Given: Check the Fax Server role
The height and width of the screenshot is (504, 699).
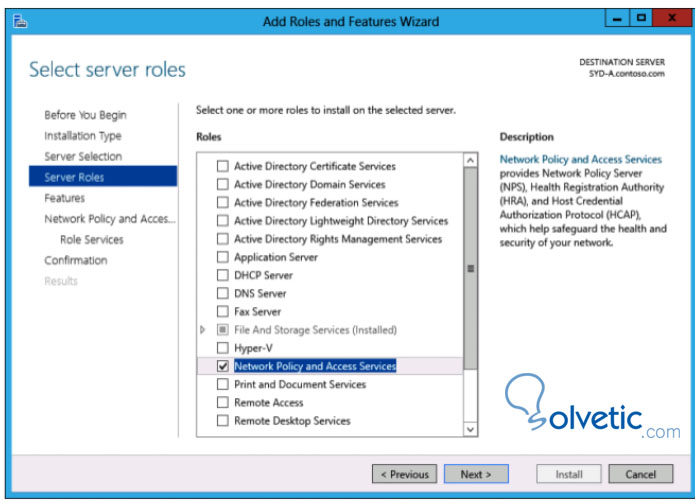Looking at the screenshot, I should [x=222, y=311].
